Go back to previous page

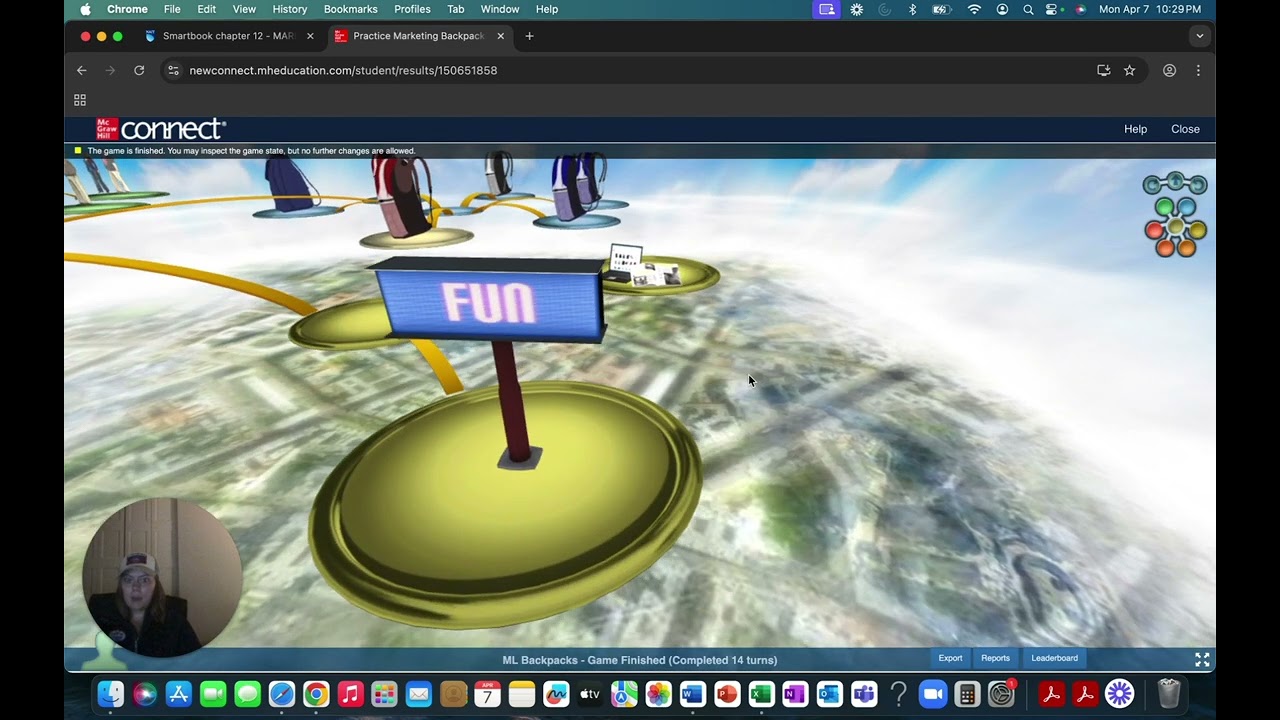[x=82, y=70]
